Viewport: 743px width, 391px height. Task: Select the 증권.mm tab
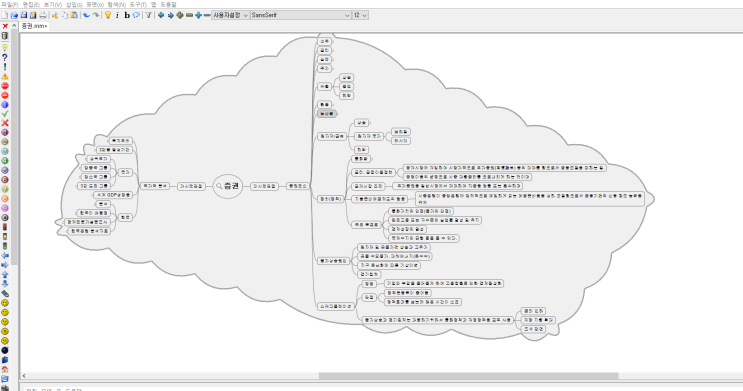coord(34,26)
